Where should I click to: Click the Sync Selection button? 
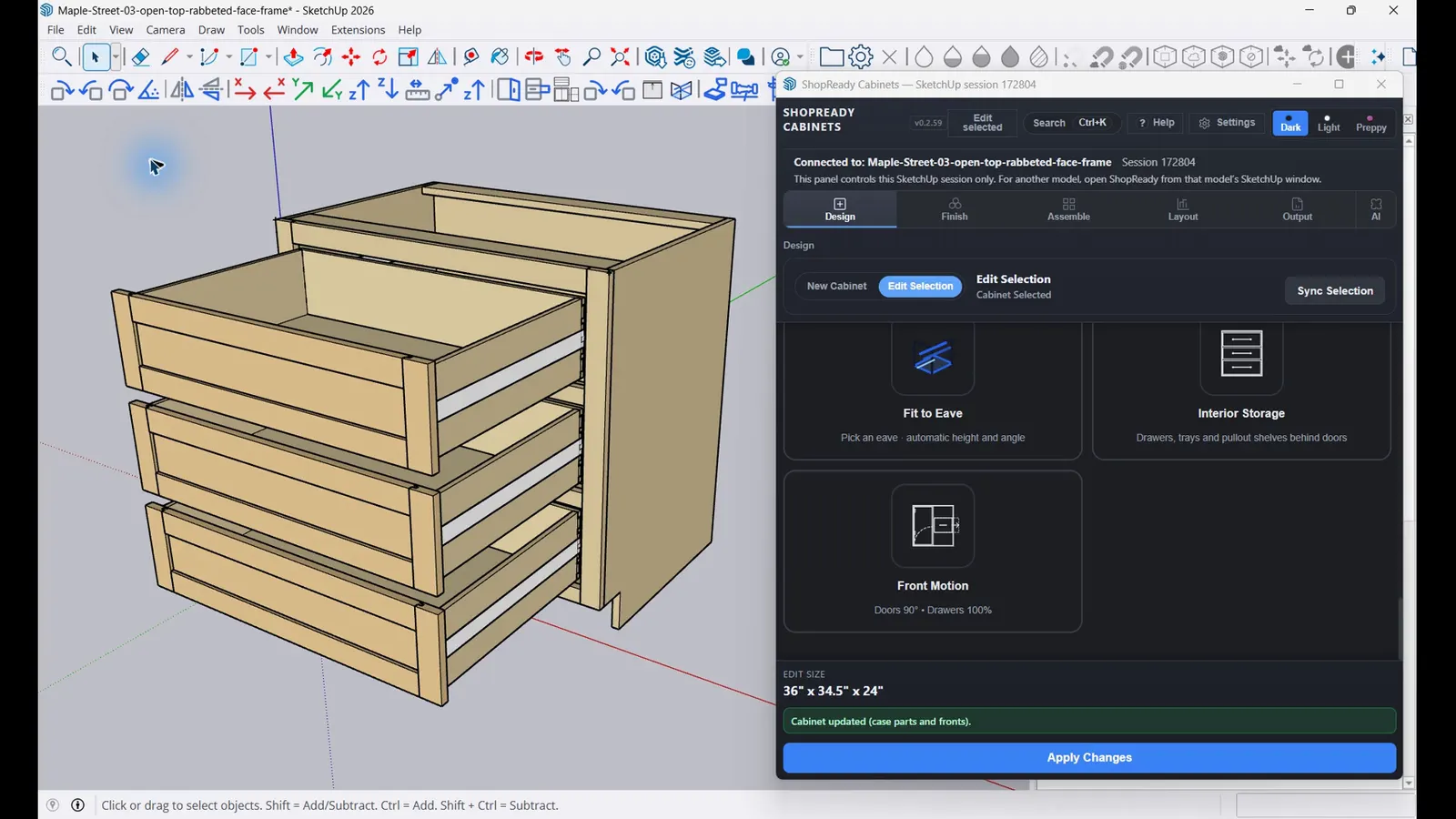[x=1335, y=290]
